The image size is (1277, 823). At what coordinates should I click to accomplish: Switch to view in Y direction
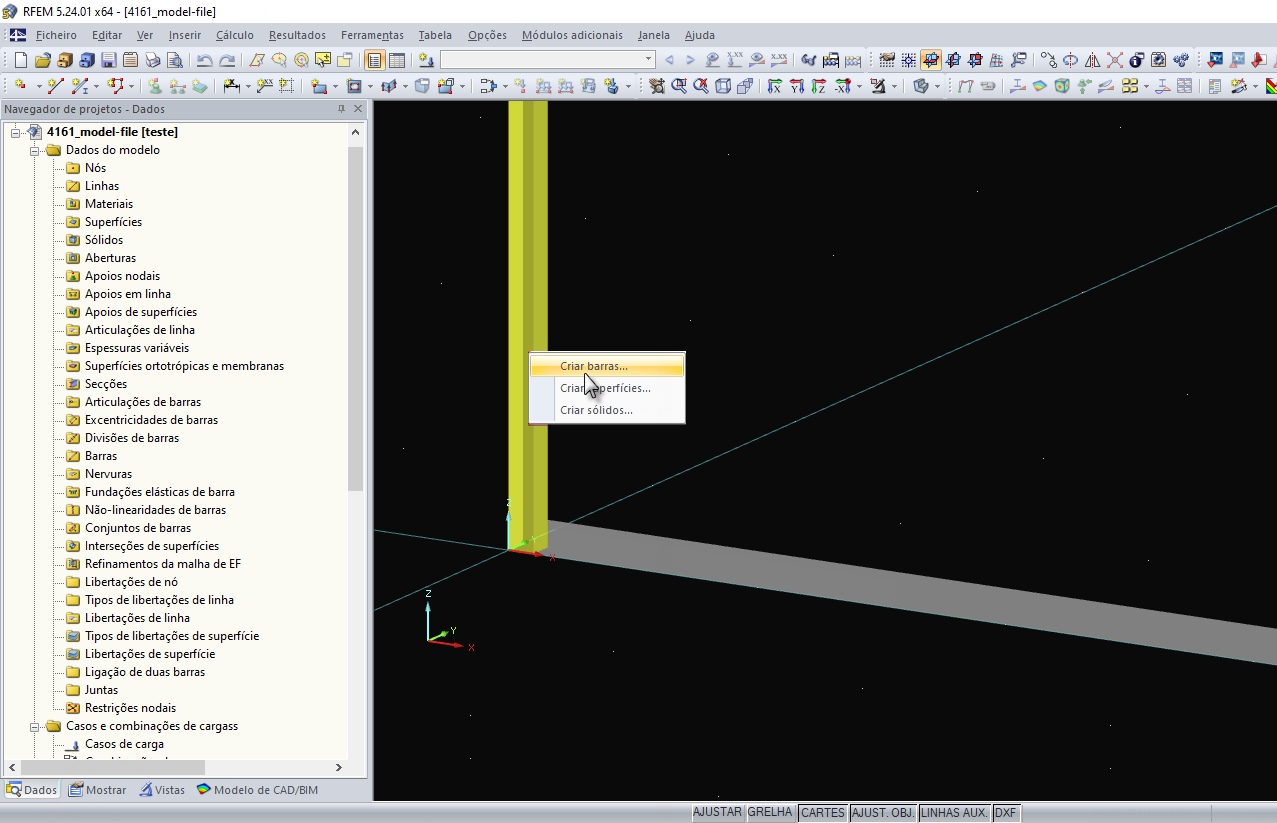(x=797, y=86)
